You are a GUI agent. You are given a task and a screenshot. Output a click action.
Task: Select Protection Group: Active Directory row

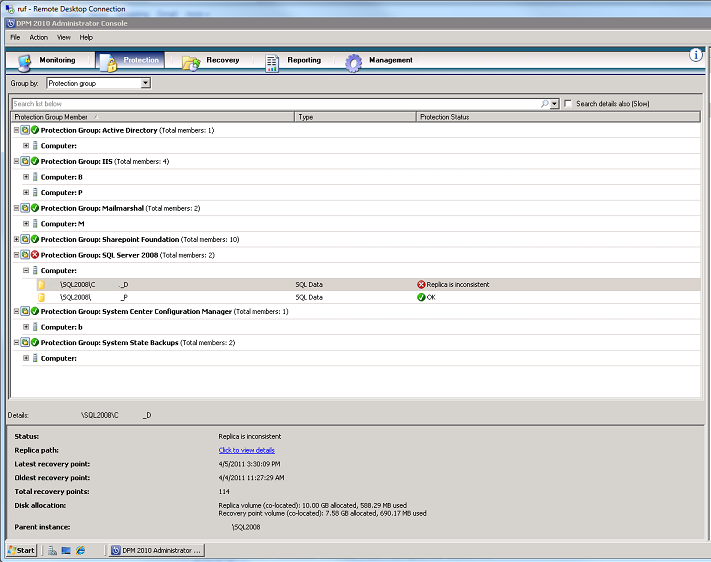point(356,130)
